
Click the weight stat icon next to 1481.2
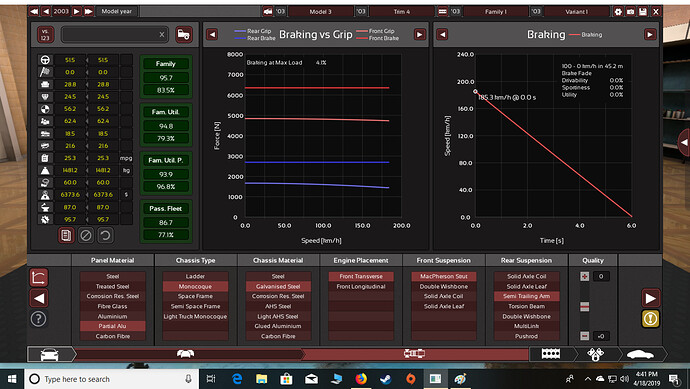click(x=45, y=170)
